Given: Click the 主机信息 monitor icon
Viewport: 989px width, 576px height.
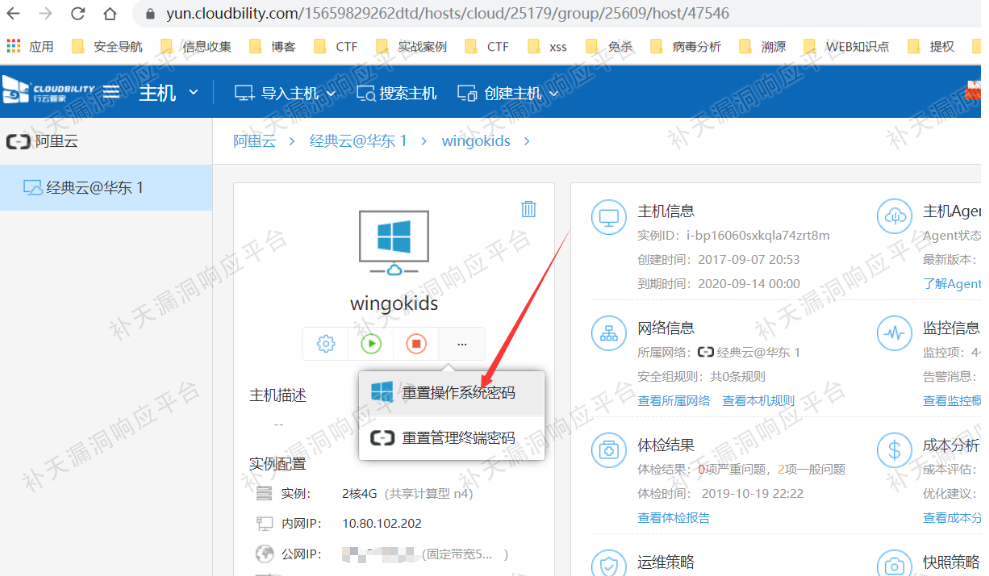Looking at the screenshot, I should click(609, 217).
